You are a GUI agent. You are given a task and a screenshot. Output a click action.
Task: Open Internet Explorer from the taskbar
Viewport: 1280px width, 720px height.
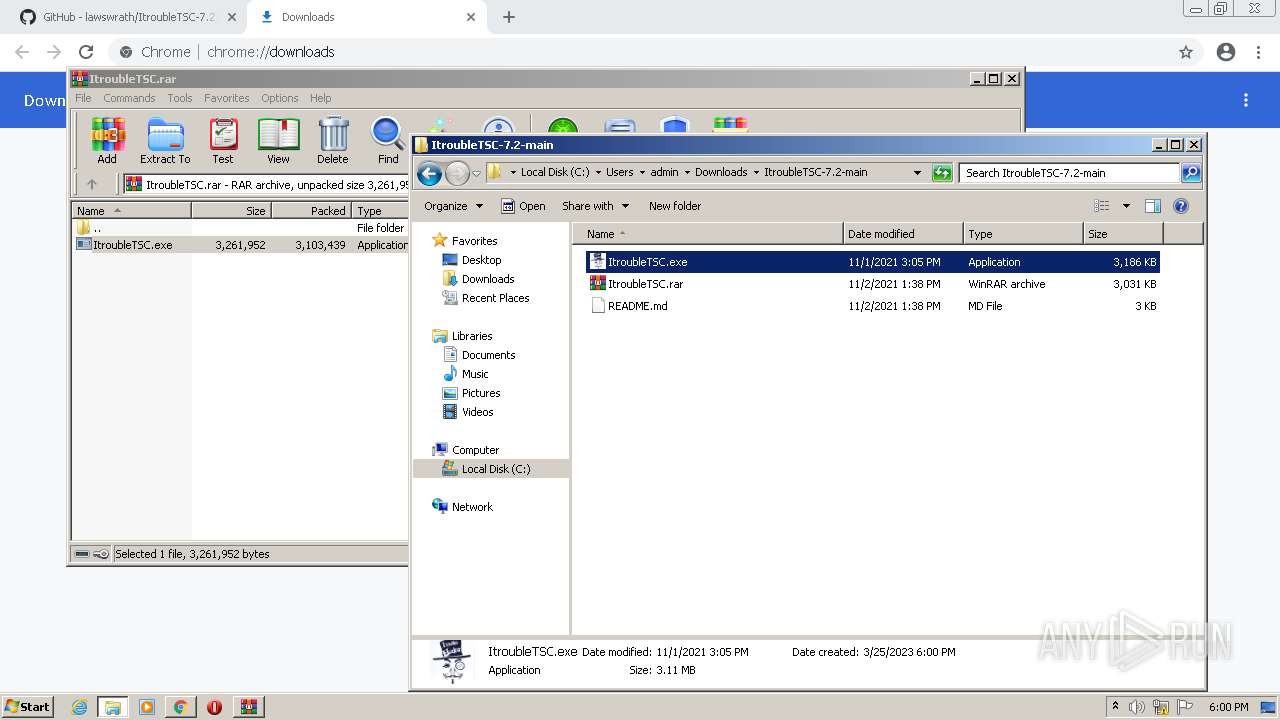80,707
